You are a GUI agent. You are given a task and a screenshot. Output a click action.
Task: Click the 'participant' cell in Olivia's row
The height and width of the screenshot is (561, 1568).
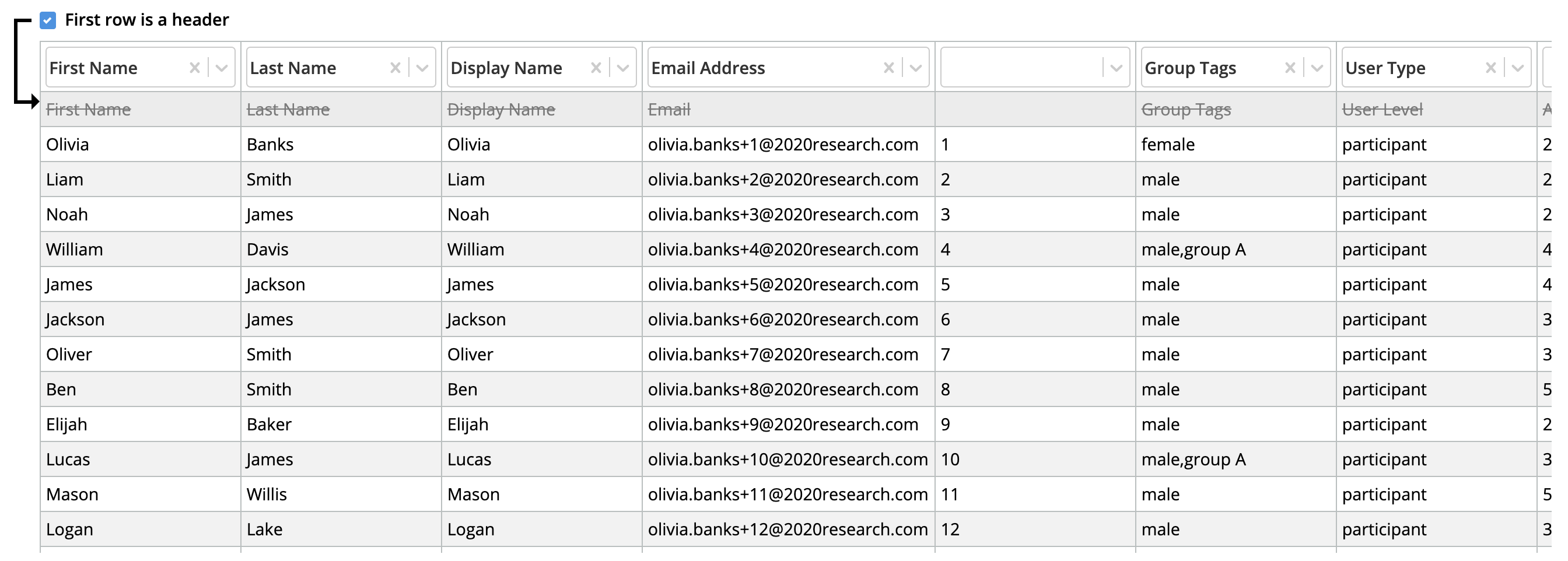(x=1437, y=144)
